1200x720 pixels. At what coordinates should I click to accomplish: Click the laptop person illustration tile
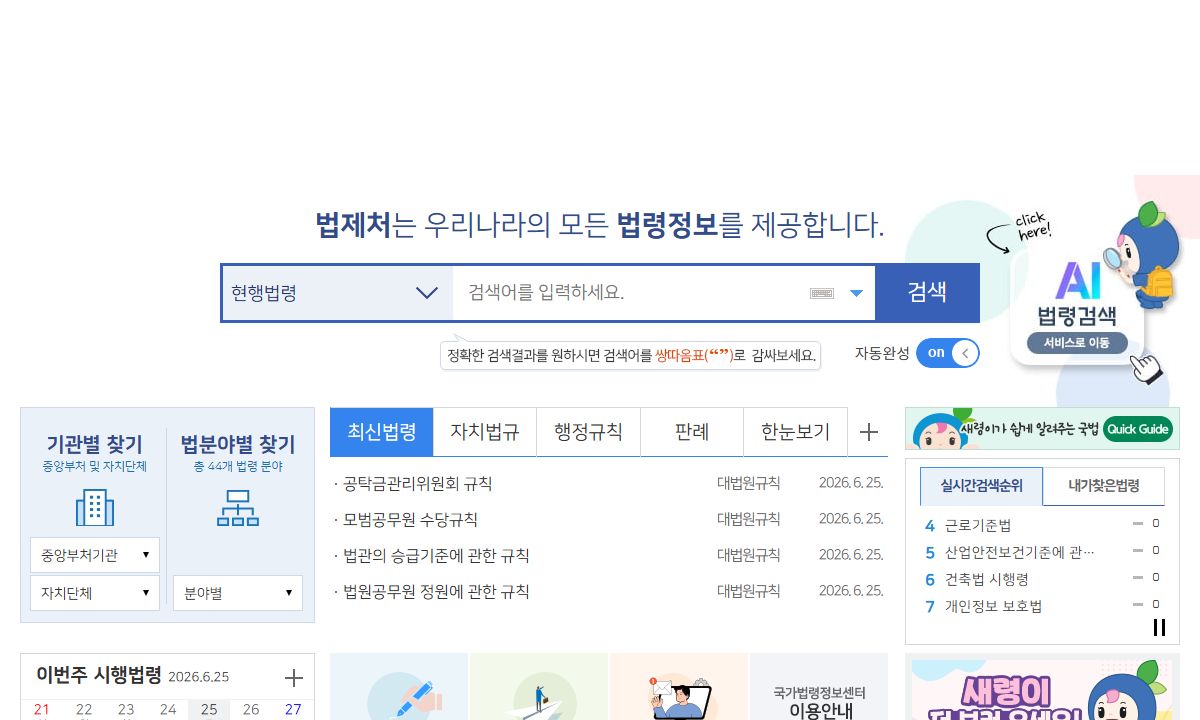pyautogui.click(x=679, y=687)
